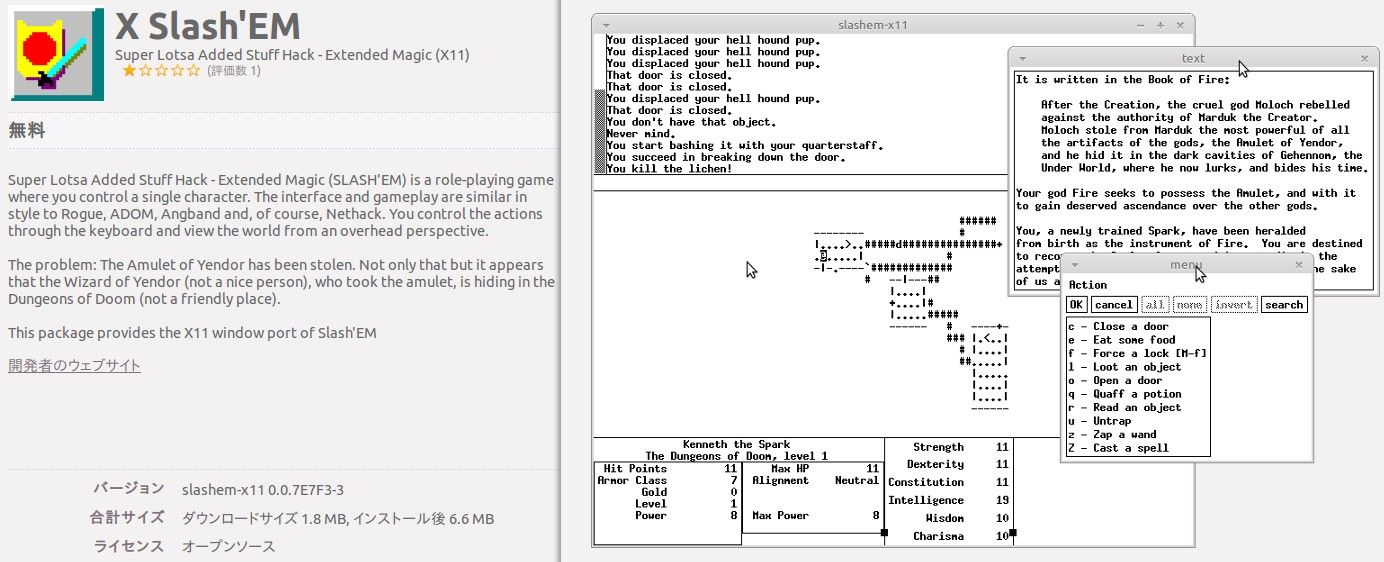This screenshot has height=562, width=1384.
Task: Select 'q - Quaff a potion' action
Action: [1138, 394]
